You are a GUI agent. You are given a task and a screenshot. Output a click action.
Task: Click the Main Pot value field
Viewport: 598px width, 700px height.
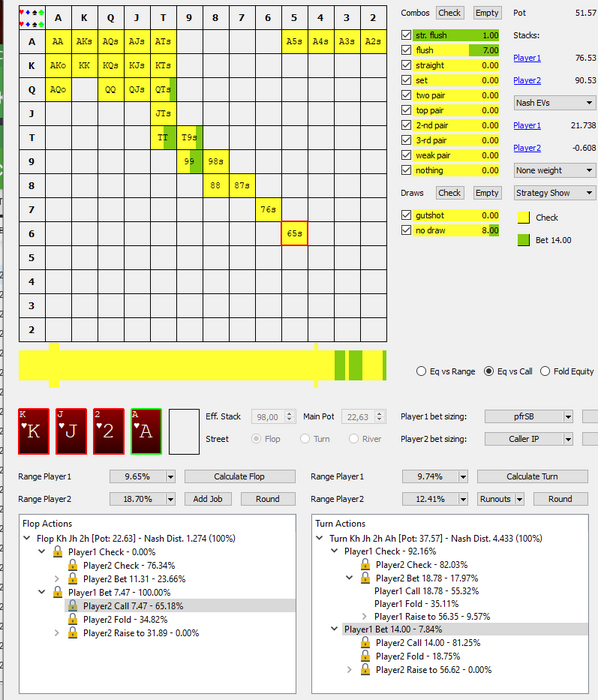358,417
